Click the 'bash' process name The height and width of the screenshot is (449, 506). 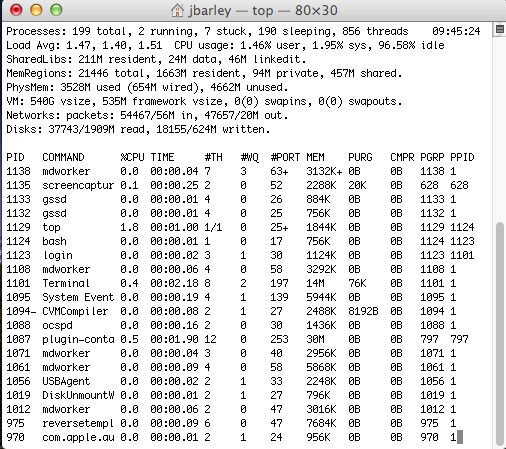pos(54,241)
